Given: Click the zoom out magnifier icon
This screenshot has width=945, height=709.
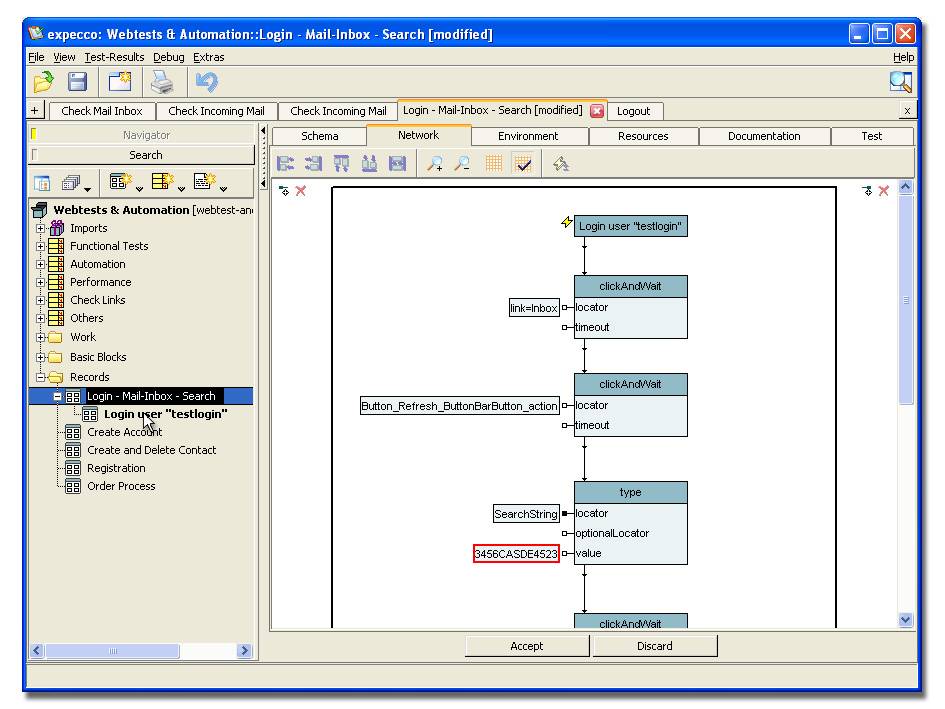Looking at the screenshot, I should click(x=462, y=164).
